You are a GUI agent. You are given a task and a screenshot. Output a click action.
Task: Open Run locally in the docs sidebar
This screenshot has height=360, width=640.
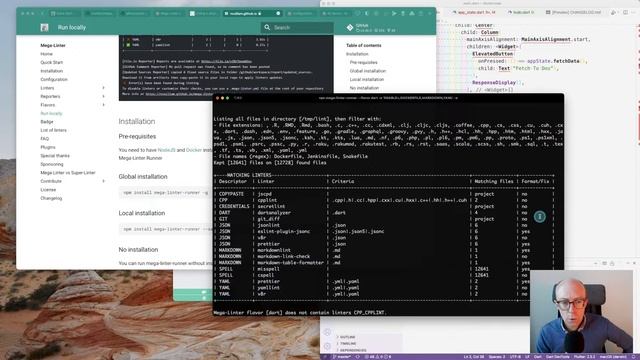click(x=51, y=113)
